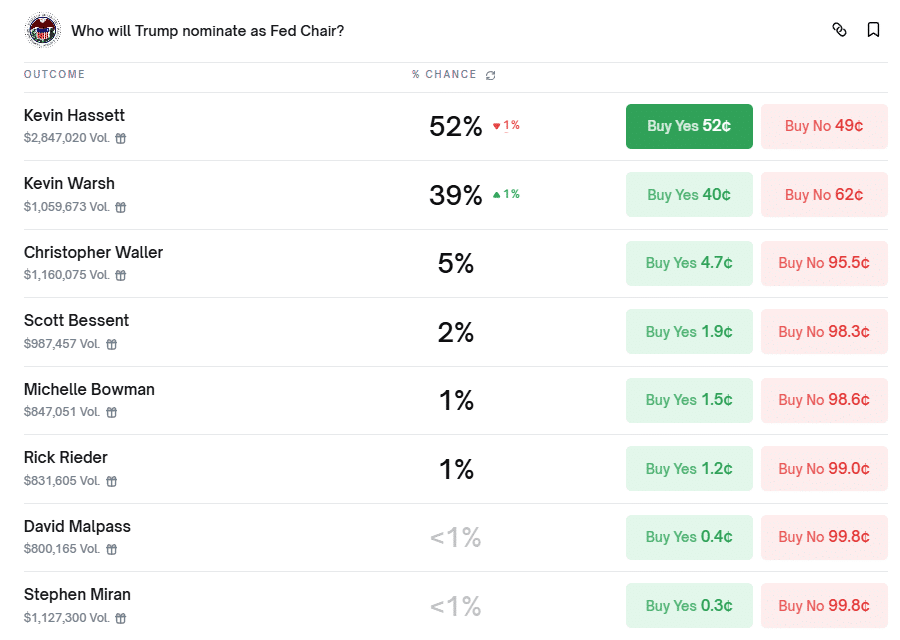Image resolution: width=900 pixels, height=640 pixels.
Task: Click the refresh icon beside % Chance
Action: click(x=490, y=75)
